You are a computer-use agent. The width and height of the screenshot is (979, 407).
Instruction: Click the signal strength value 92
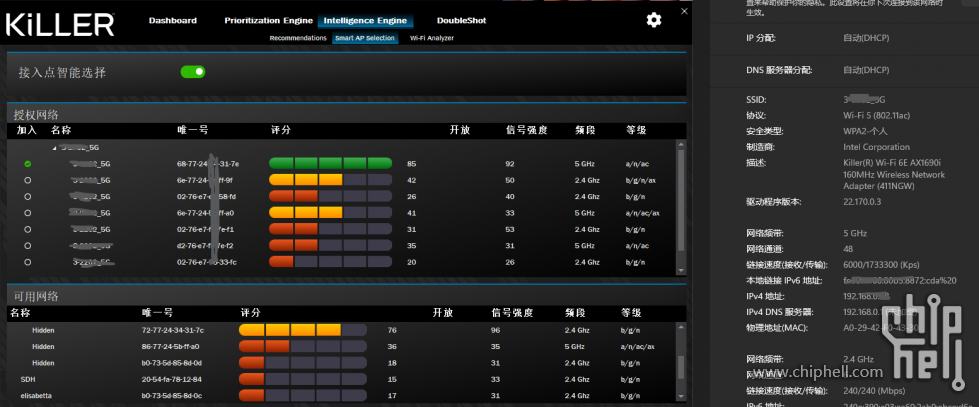coord(510,164)
